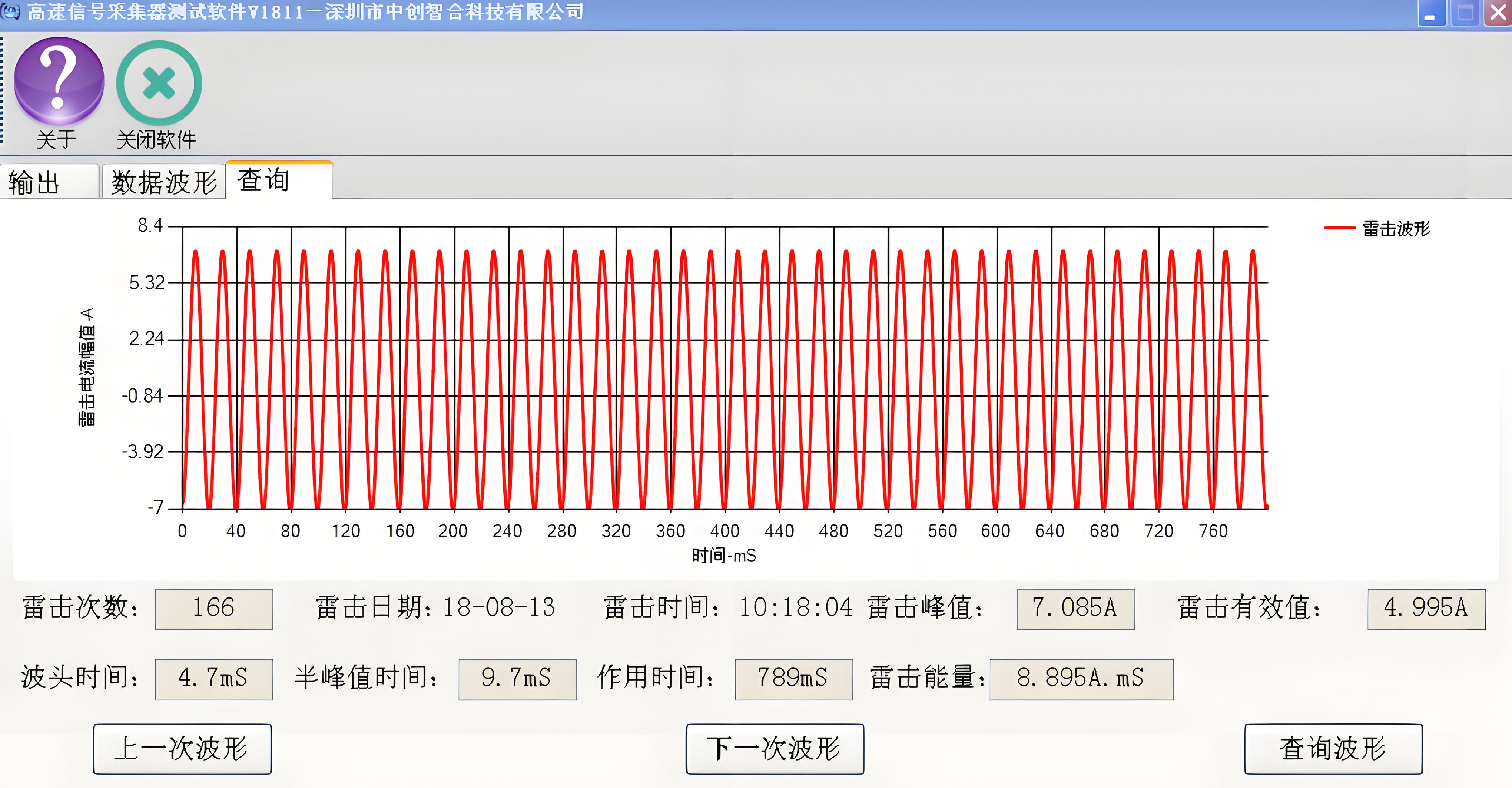Click the 波头时间 field showing 4.7mS
Image resolution: width=1512 pixels, height=788 pixels.
click(214, 679)
